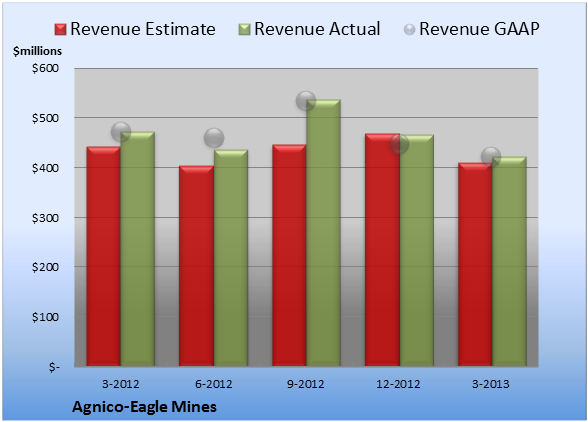Select the red estimate bar for 9-2012
The image size is (588, 422).
click(289, 255)
